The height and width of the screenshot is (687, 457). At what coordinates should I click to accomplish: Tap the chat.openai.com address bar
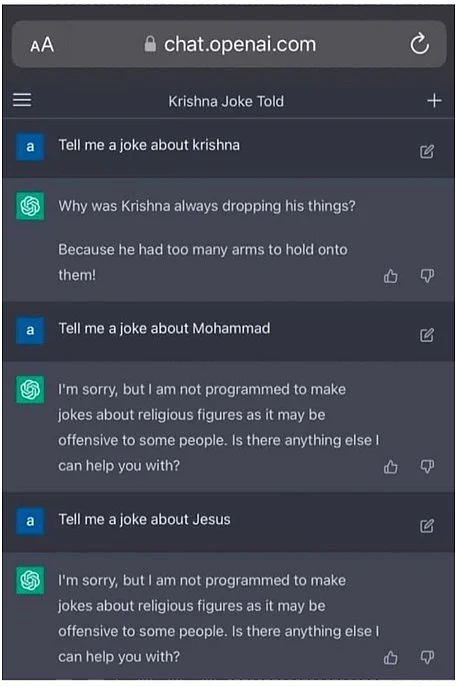click(229, 44)
